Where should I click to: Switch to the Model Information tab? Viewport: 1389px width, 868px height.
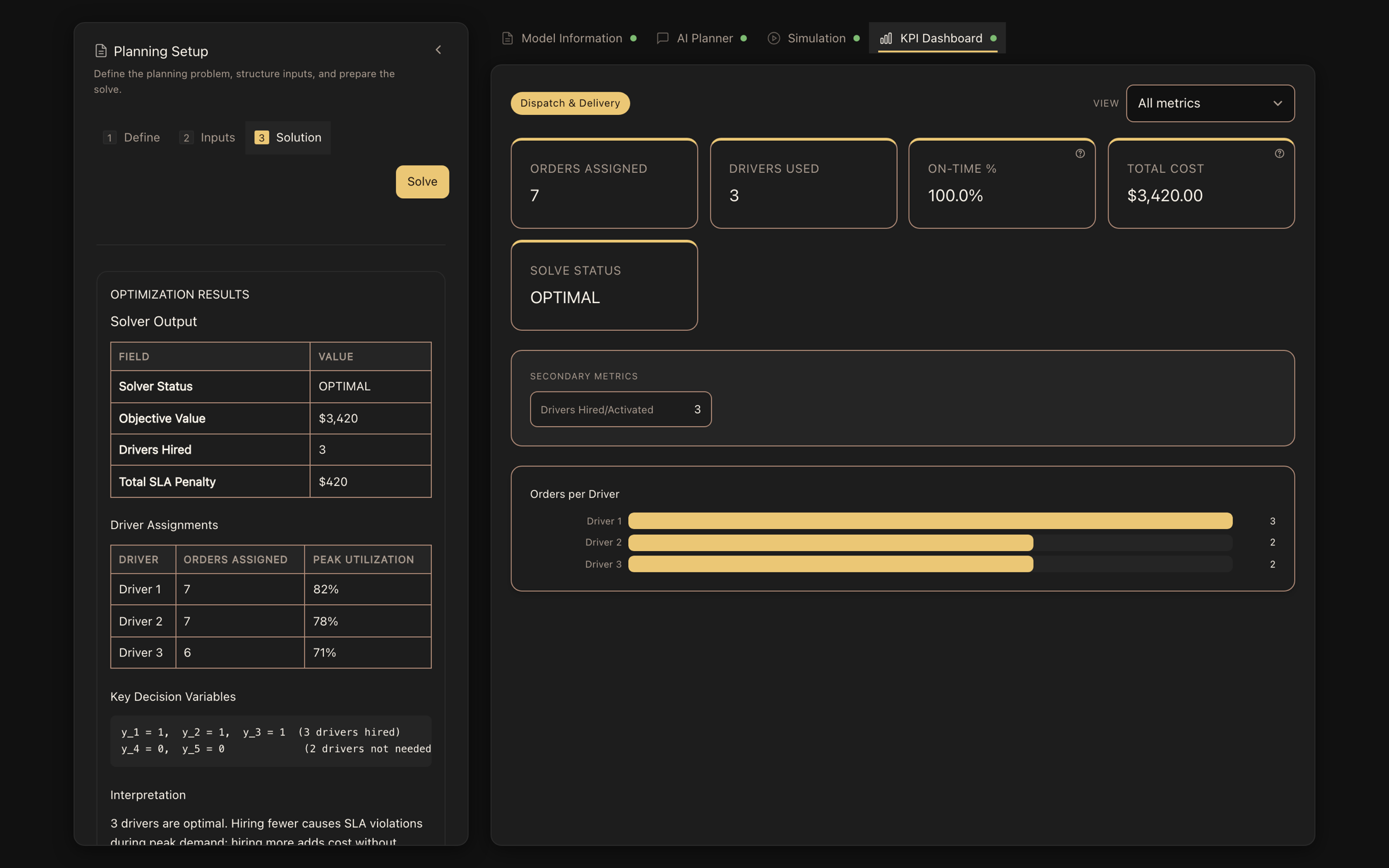pos(569,39)
